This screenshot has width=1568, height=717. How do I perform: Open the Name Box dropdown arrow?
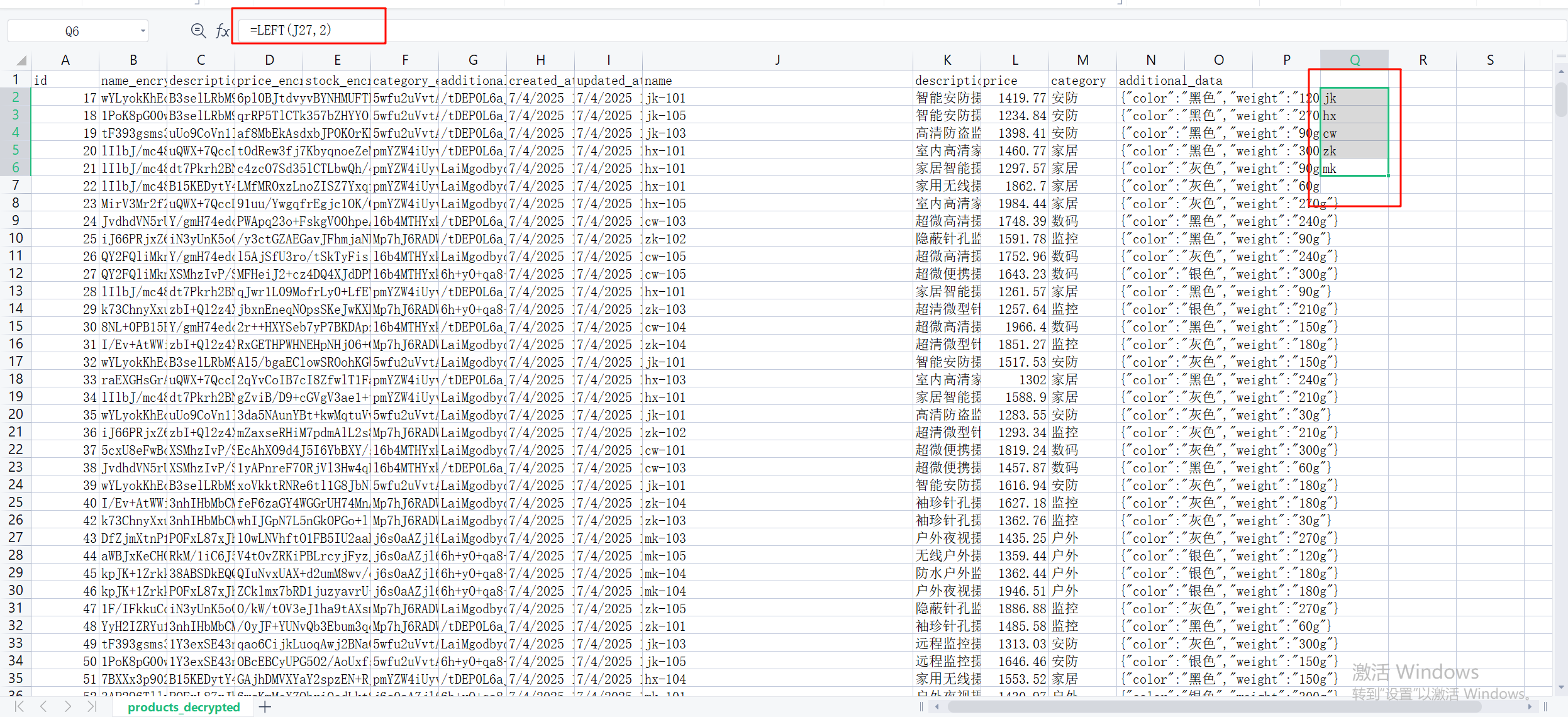pos(143,31)
